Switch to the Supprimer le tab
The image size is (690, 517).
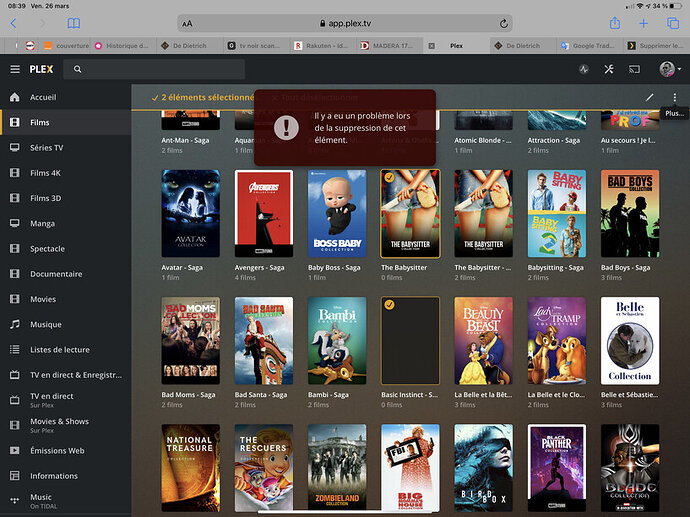[x=655, y=46]
